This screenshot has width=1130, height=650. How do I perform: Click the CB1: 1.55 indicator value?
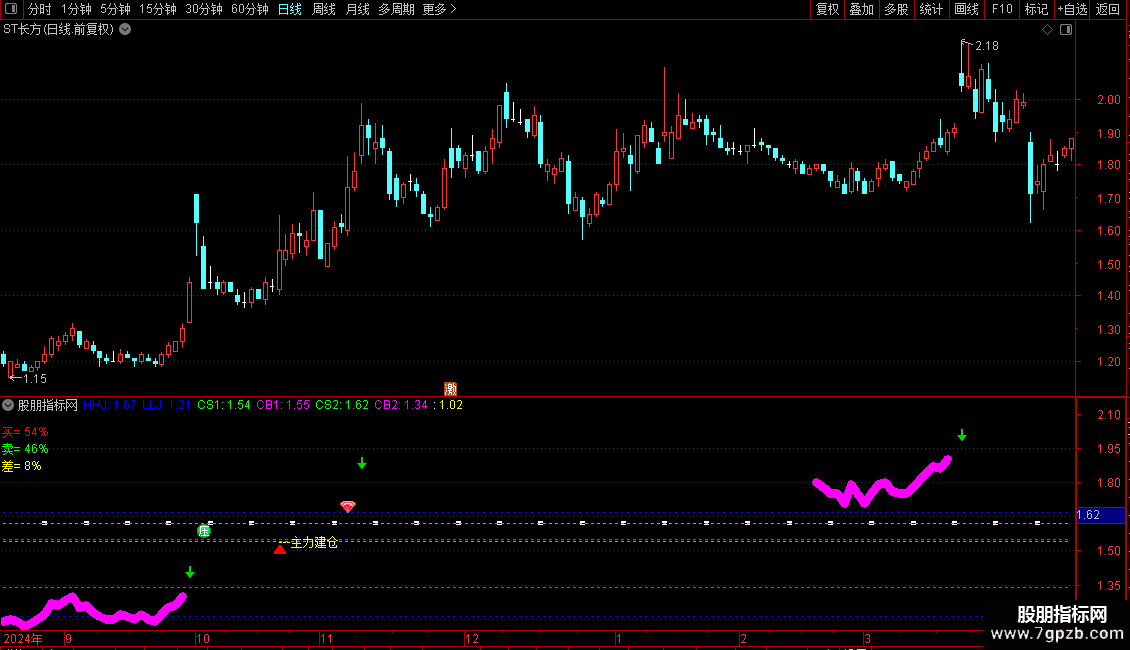[x=282, y=405]
